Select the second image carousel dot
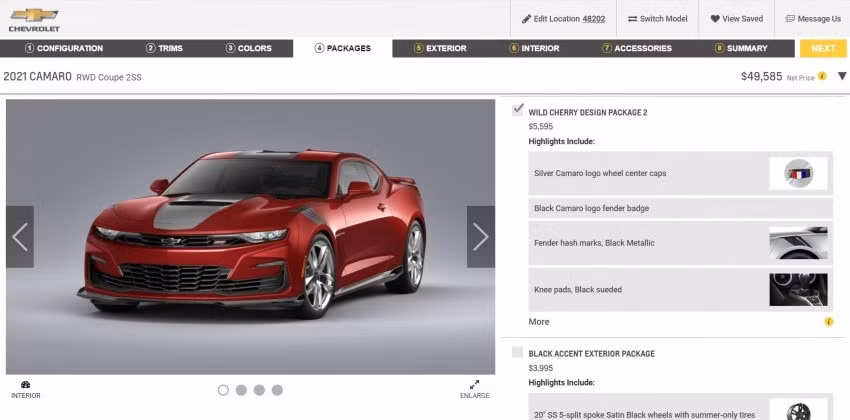 [x=241, y=390]
